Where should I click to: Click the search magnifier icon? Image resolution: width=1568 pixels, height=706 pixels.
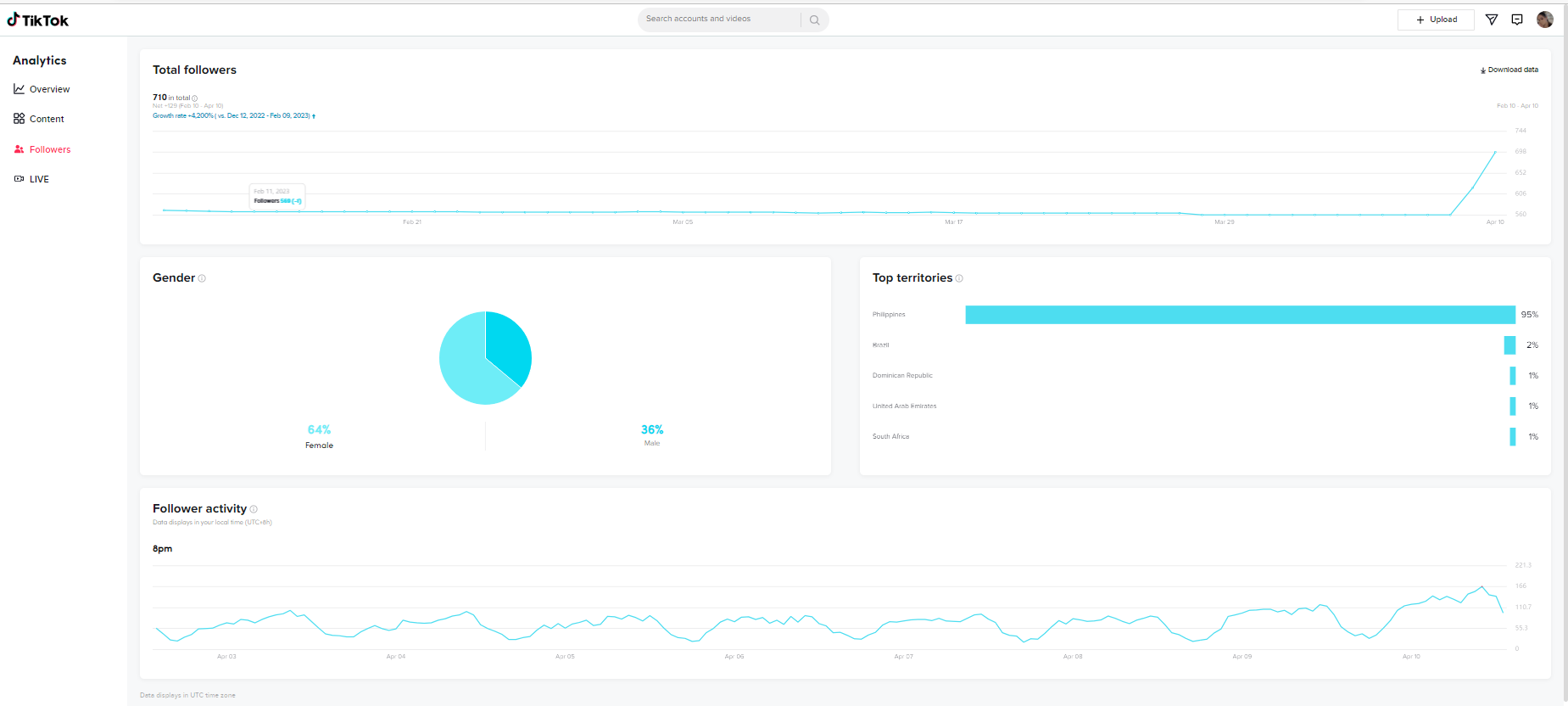(x=814, y=20)
